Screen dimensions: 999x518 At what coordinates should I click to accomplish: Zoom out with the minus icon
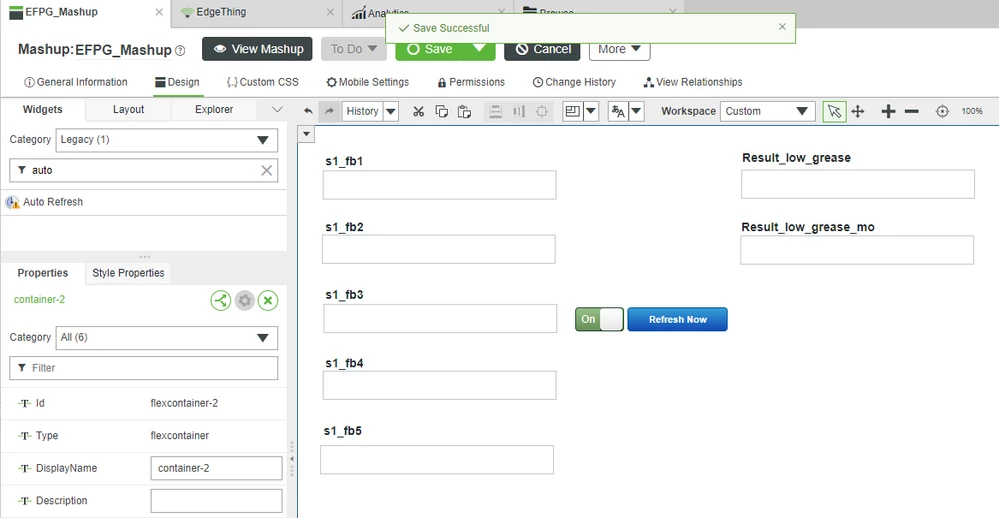tap(912, 111)
